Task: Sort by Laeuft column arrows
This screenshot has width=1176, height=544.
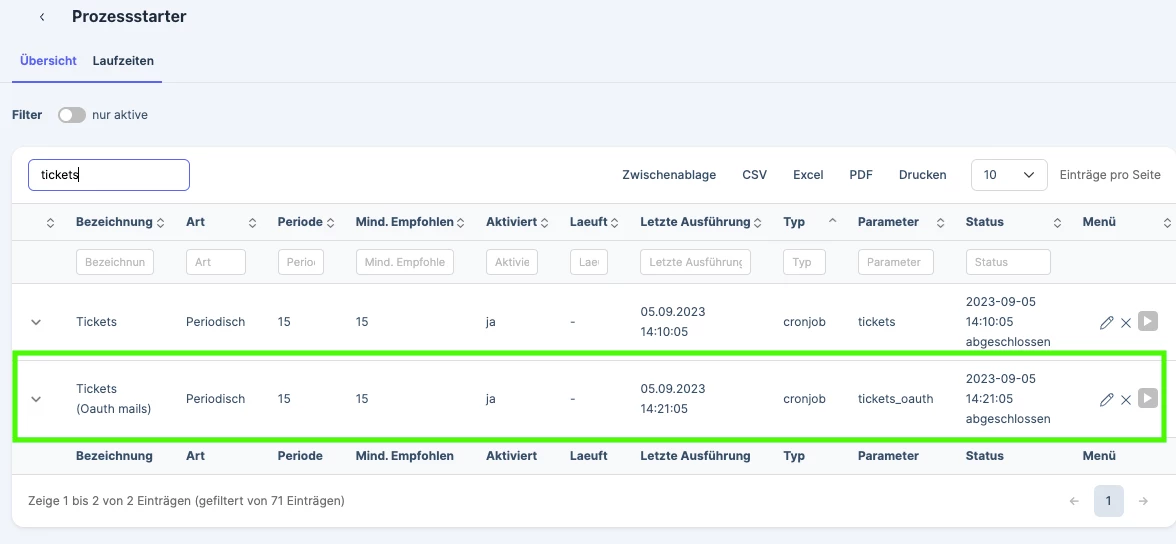Action: point(614,222)
